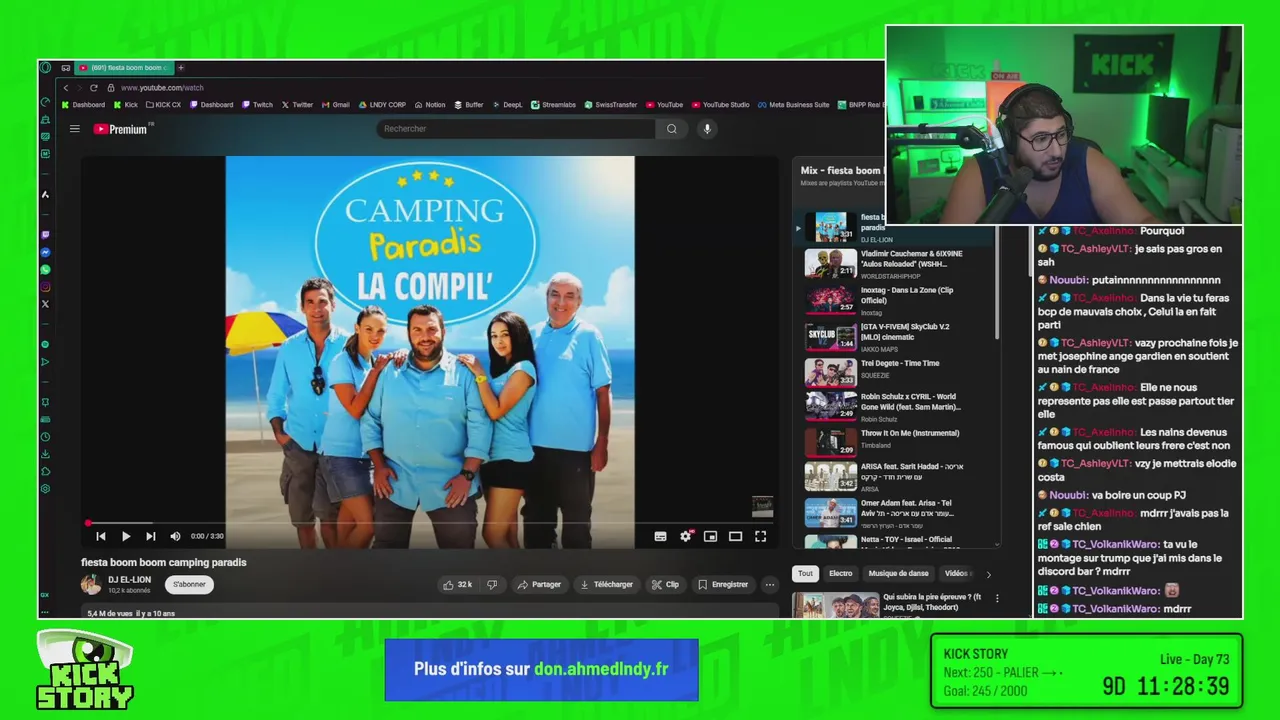This screenshot has height=720, width=1280.
Task: Open the Streamlabs bookmark
Action: pos(554,105)
